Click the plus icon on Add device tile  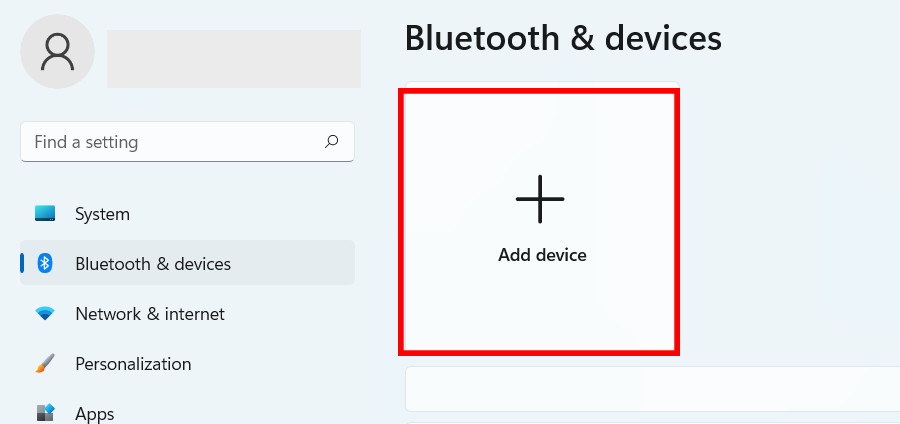pyautogui.click(x=540, y=199)
